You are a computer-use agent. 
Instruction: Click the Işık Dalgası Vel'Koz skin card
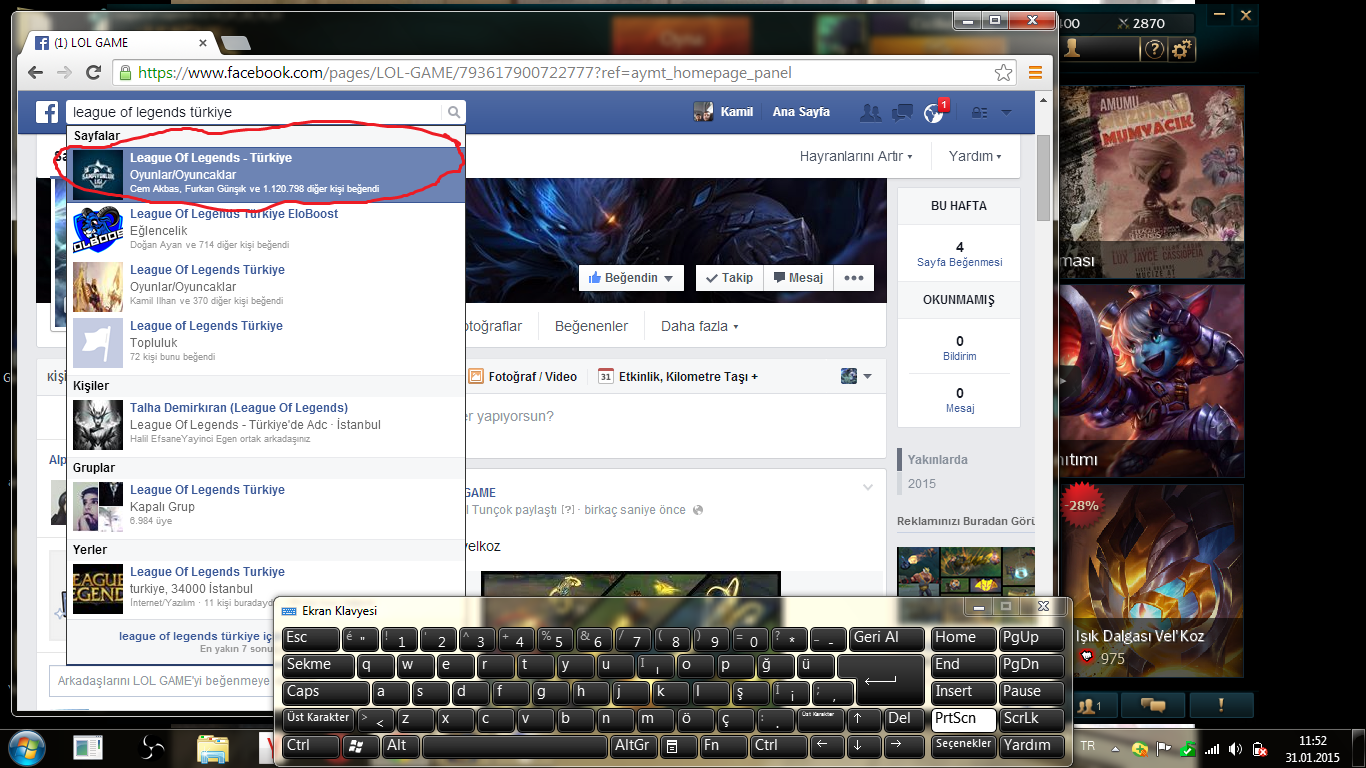(1152, 579)
